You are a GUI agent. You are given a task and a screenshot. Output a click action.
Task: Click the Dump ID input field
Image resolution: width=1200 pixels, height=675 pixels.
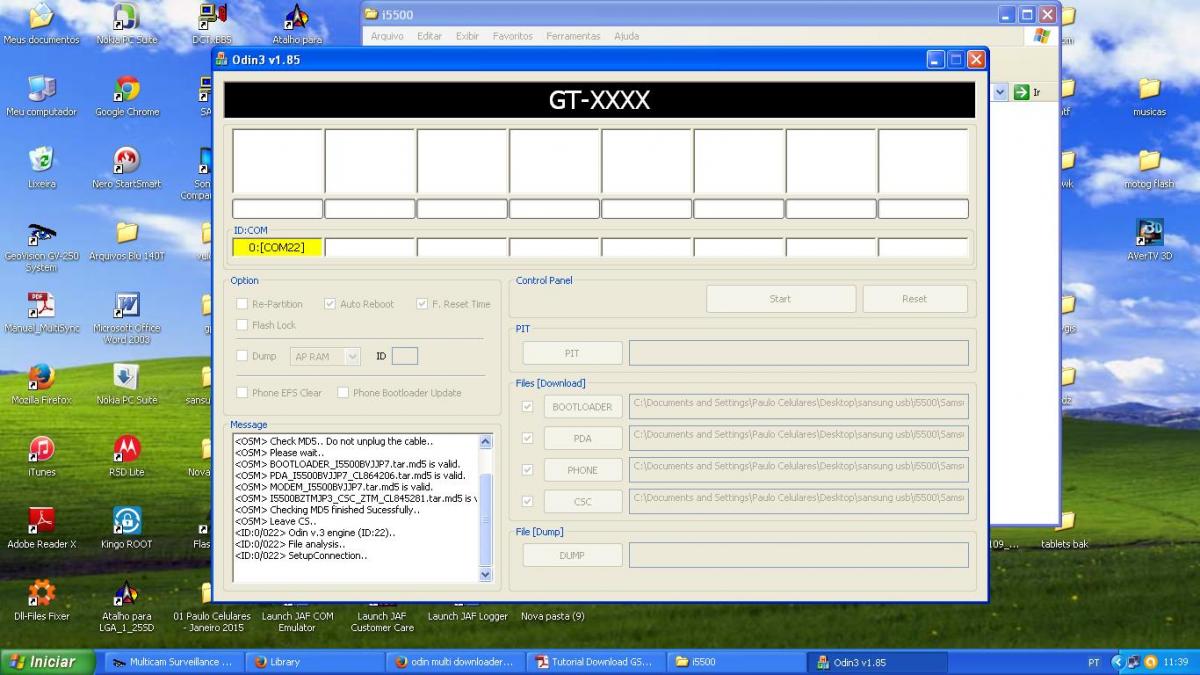coord(405,356)
